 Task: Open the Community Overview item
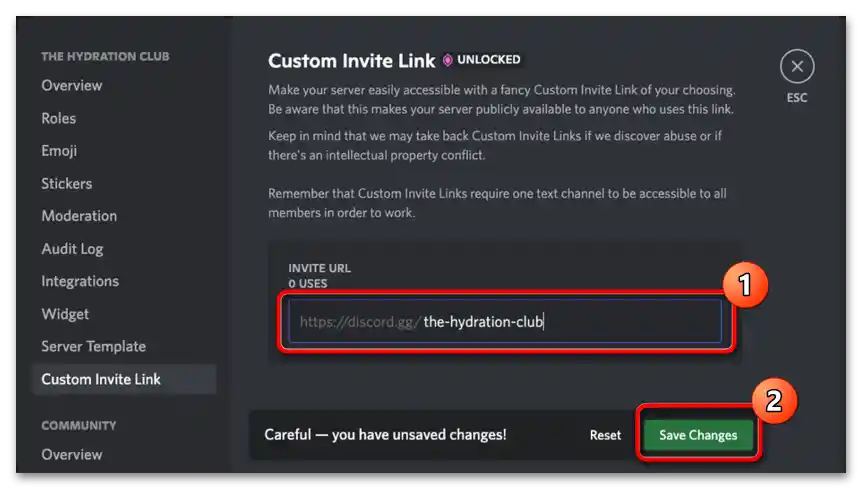click(x=71, y=454)
